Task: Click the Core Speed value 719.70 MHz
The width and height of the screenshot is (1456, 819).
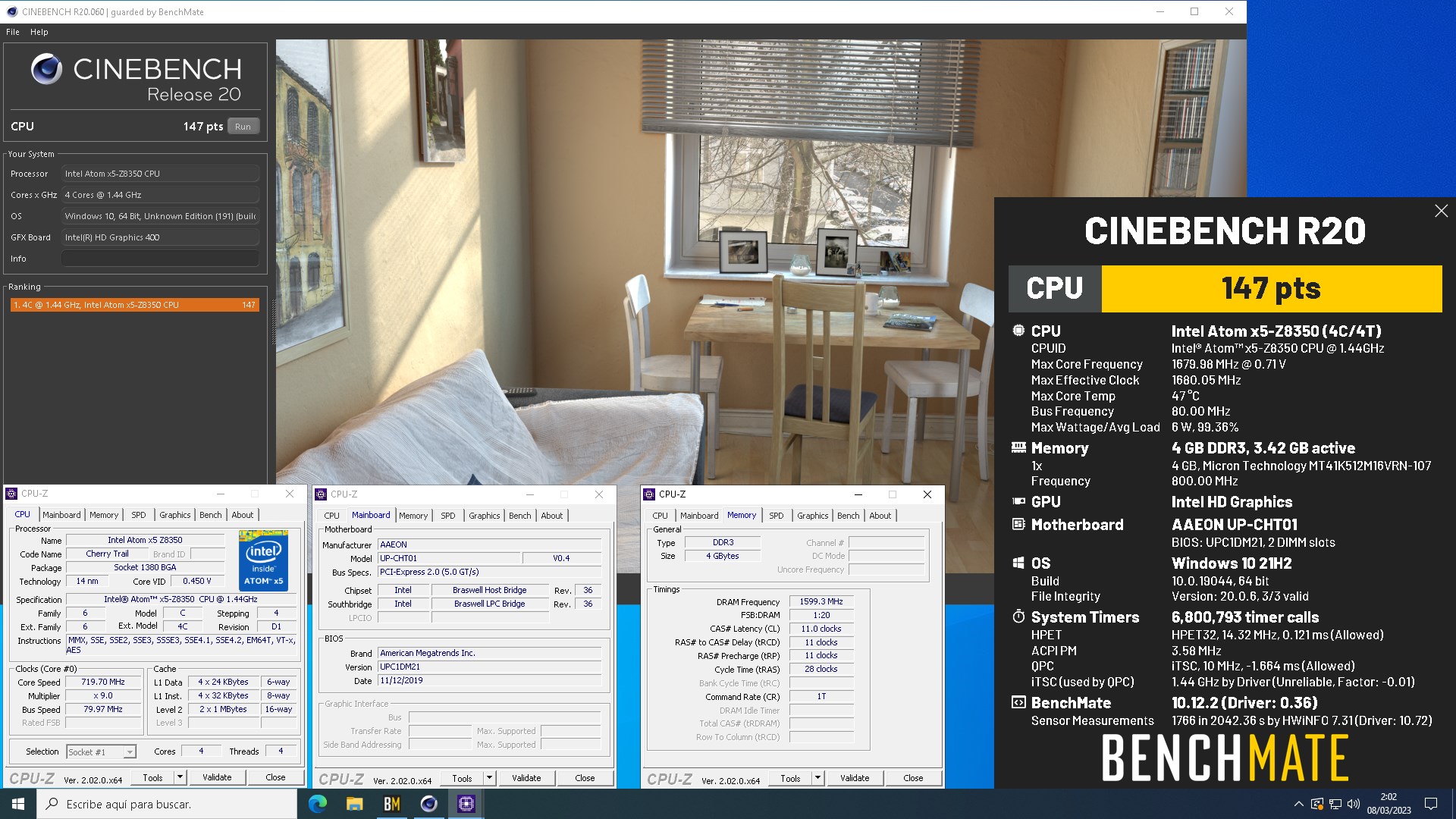Action: (x=103, y=682)
